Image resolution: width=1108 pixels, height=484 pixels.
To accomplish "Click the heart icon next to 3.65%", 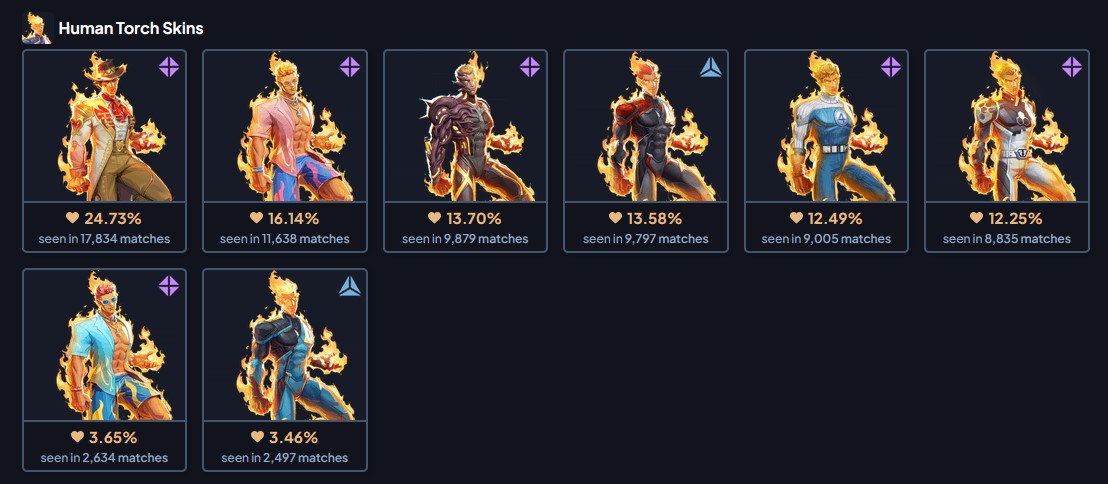I will (77, 437).
